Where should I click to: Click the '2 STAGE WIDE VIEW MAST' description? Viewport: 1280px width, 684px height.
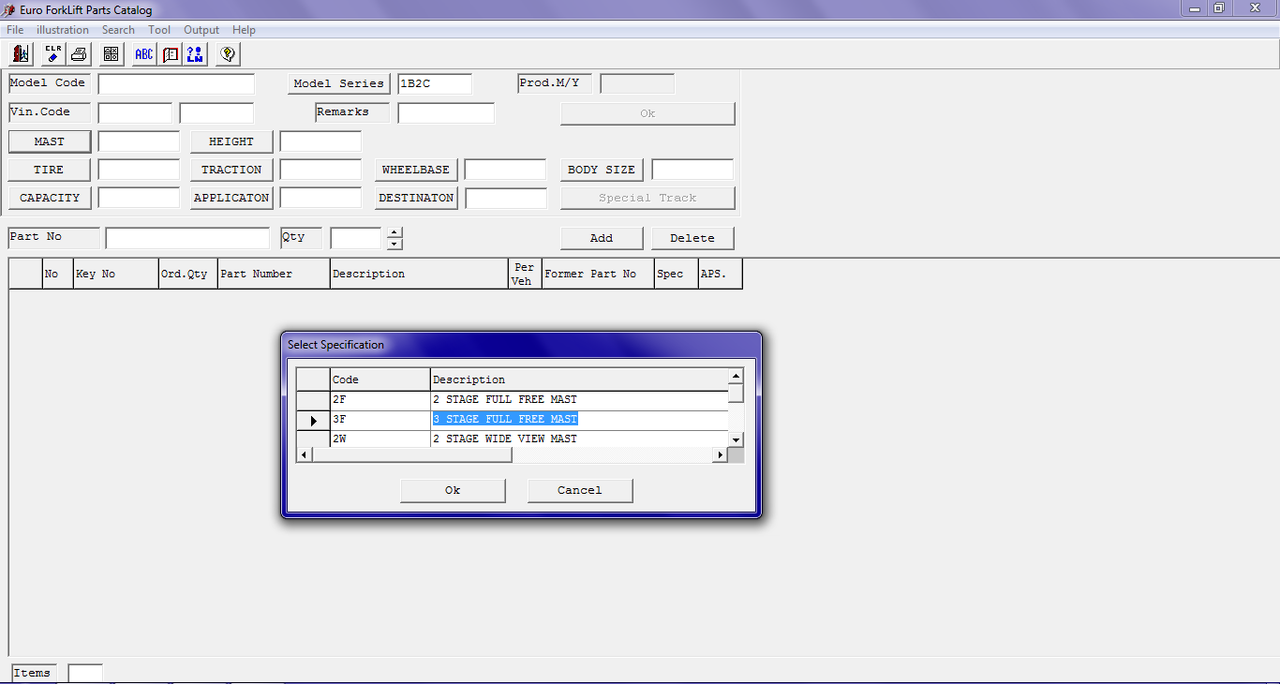click(505, 439)
